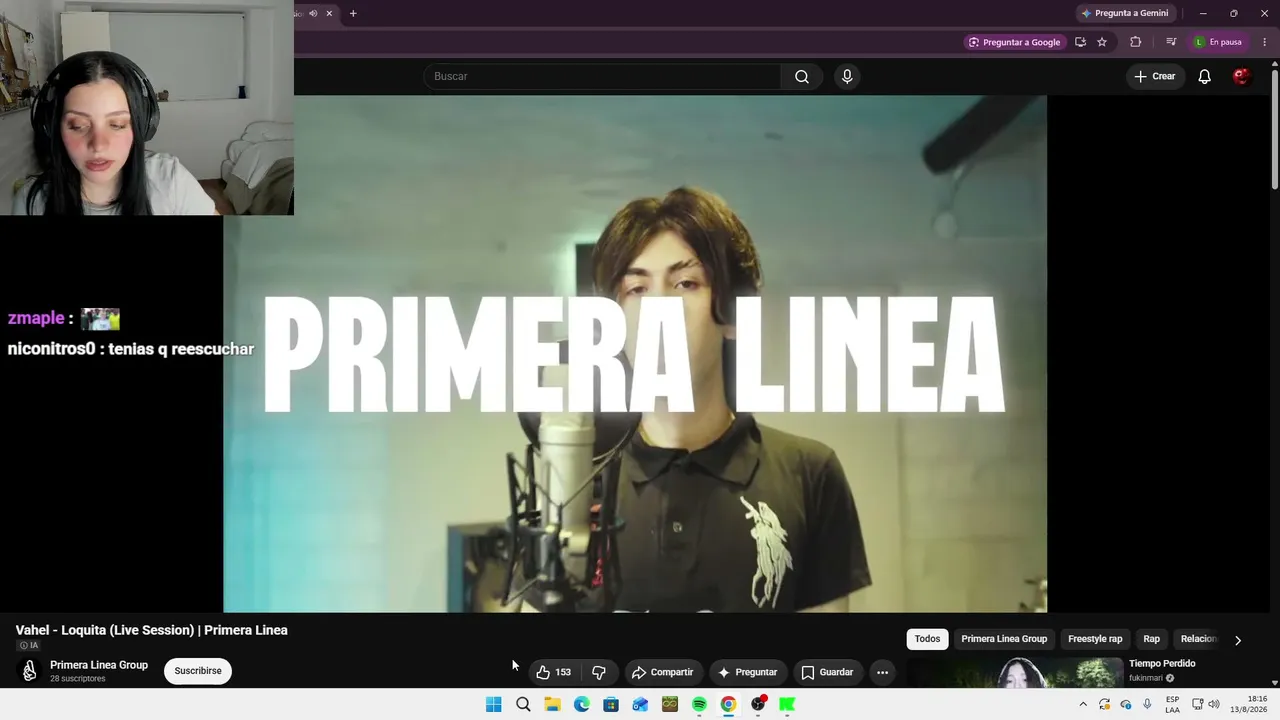
Task: Switch to Google Chrome on the taskbar
Action: click(x=728, y=704)
